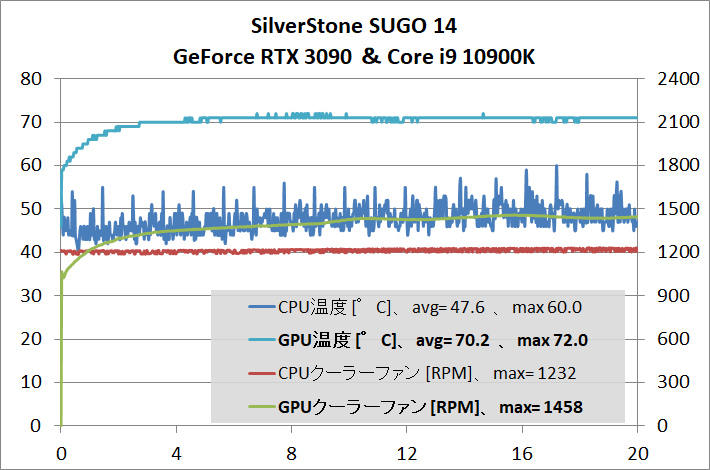Click right axis label 2400

678,79
